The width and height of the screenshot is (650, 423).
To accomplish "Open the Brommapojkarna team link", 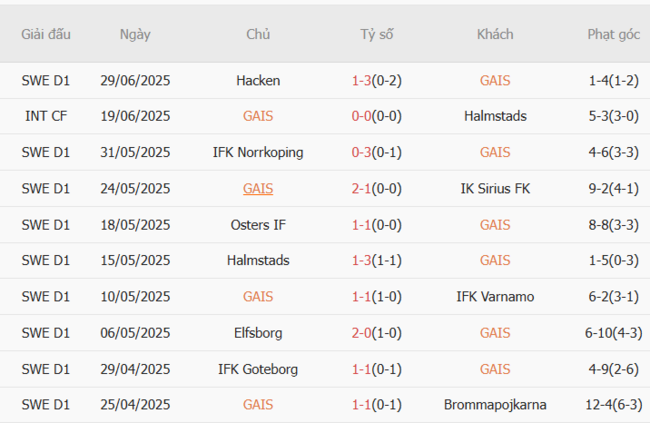I will point(495,404).
